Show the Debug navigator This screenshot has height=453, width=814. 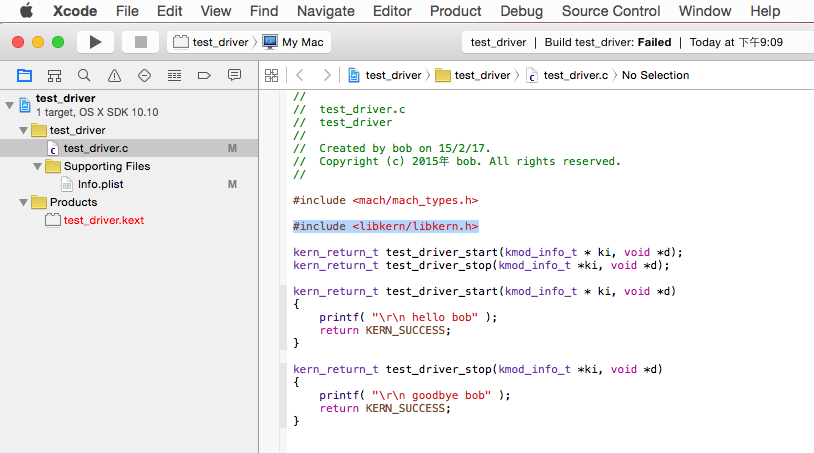click(174, 76)
